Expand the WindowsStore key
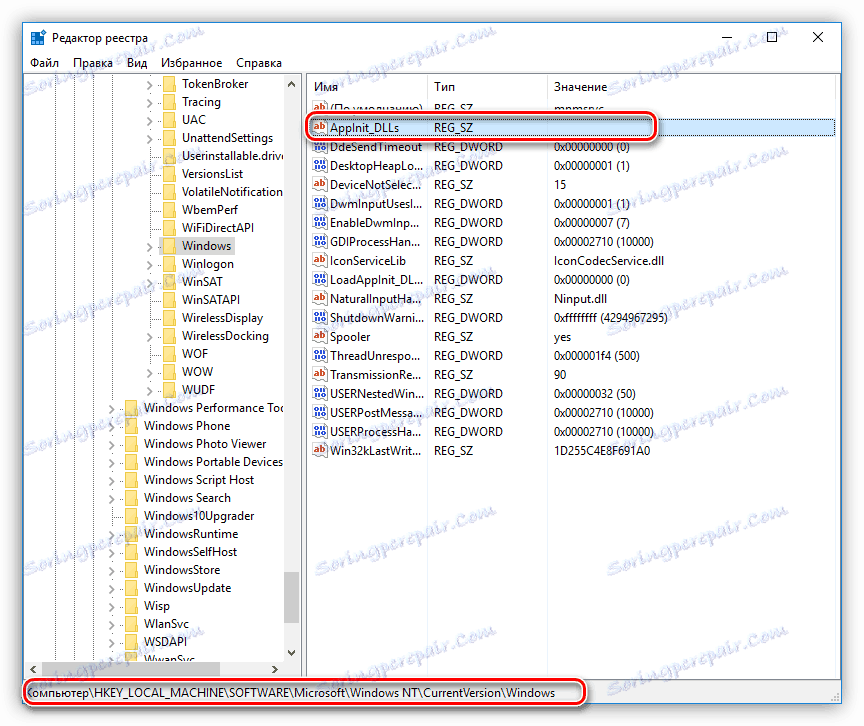The image size is (864, 726). click(x=111, y=571)
